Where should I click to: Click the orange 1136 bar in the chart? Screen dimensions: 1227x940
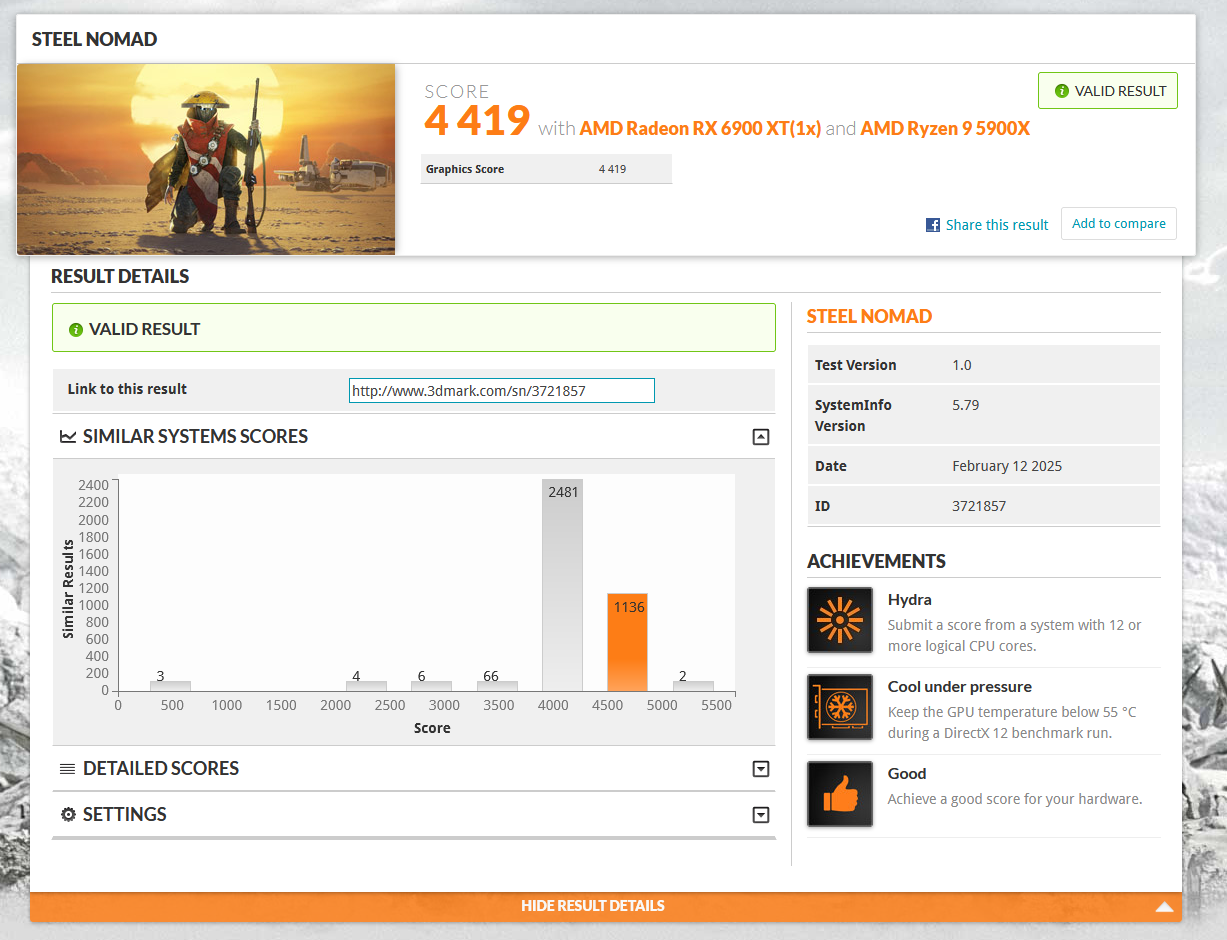[628, 642]
